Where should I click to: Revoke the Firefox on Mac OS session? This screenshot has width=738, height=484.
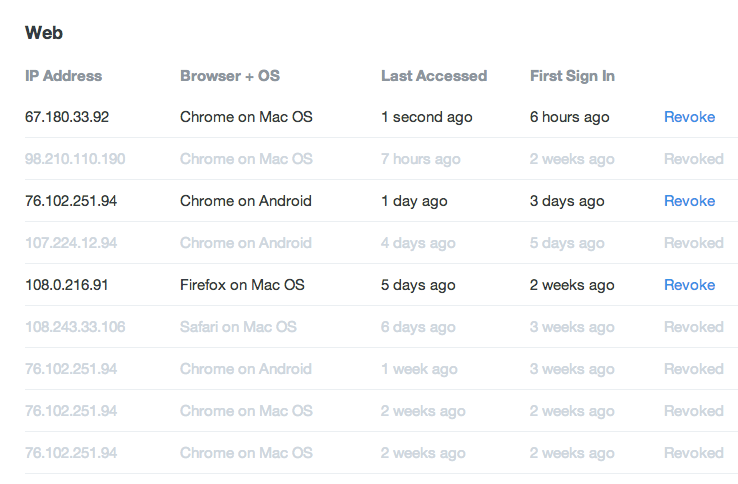click(689, 285)
